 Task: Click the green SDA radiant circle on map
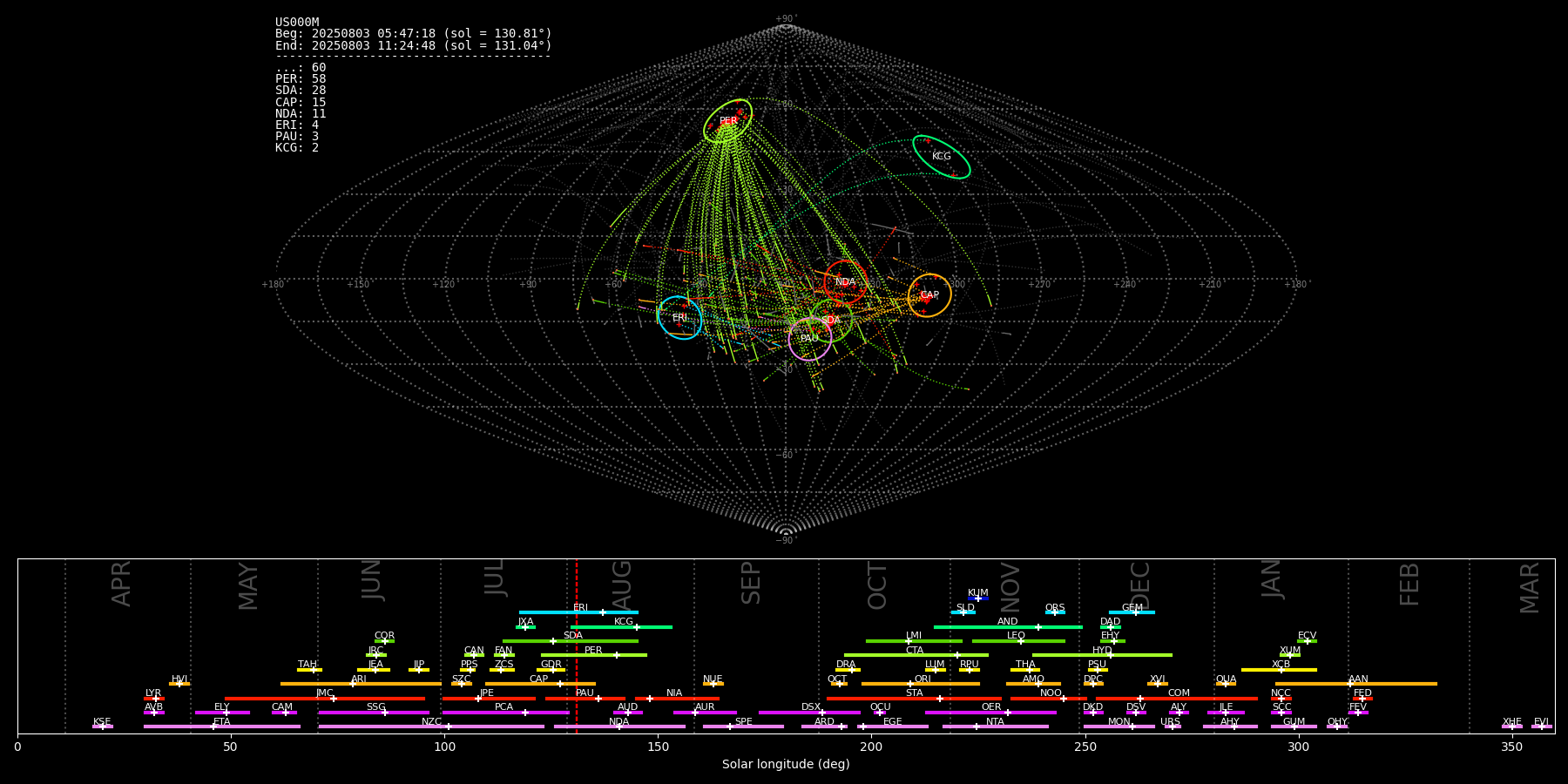pos(831,320)
